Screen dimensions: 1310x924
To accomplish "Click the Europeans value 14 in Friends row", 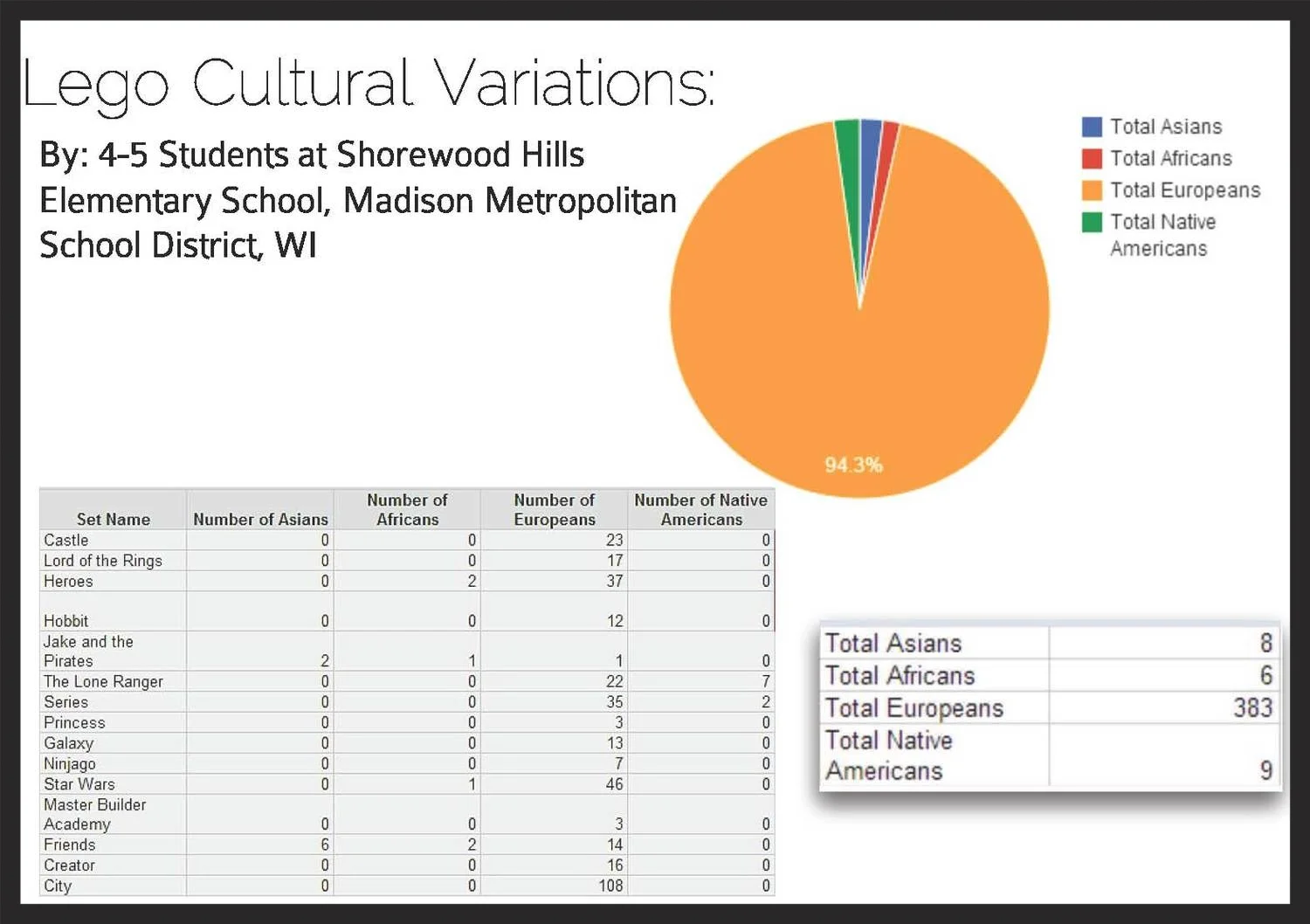I will pos(615,845).
